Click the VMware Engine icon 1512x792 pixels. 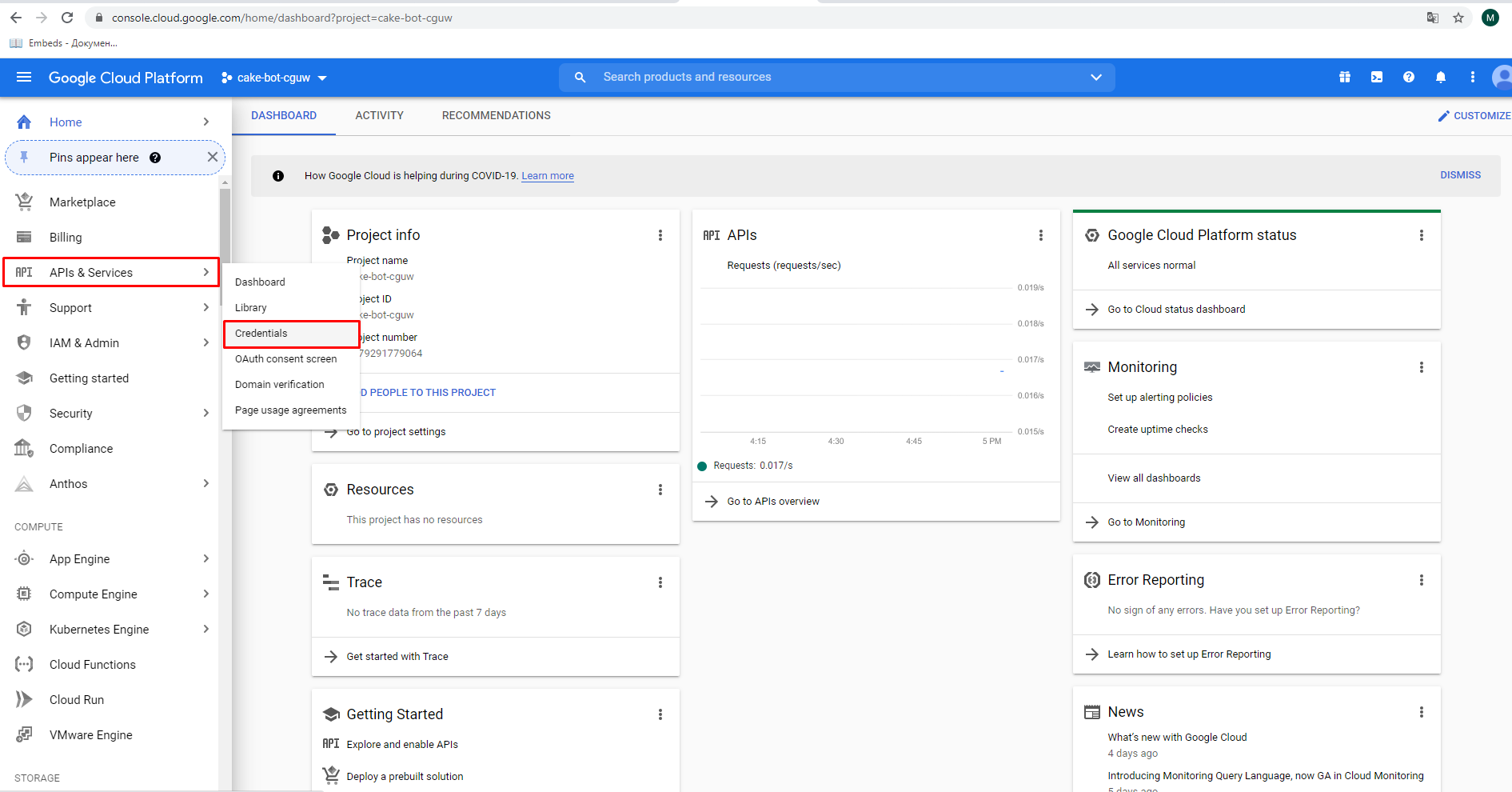click(x=24, y=735)
